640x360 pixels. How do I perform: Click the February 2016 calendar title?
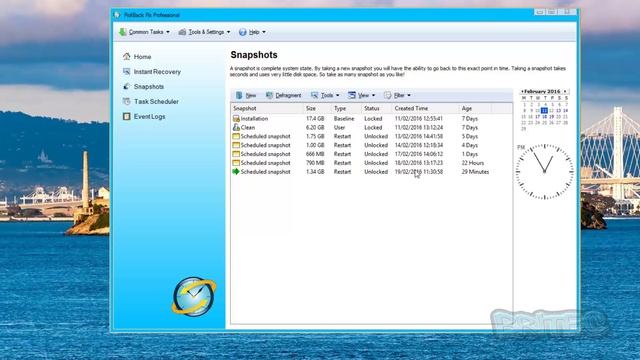point(542,91)
